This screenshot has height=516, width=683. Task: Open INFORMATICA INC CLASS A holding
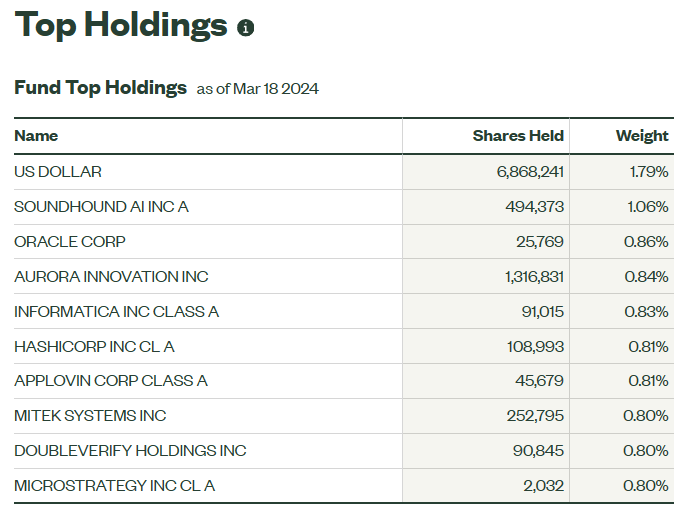point(116,312)
